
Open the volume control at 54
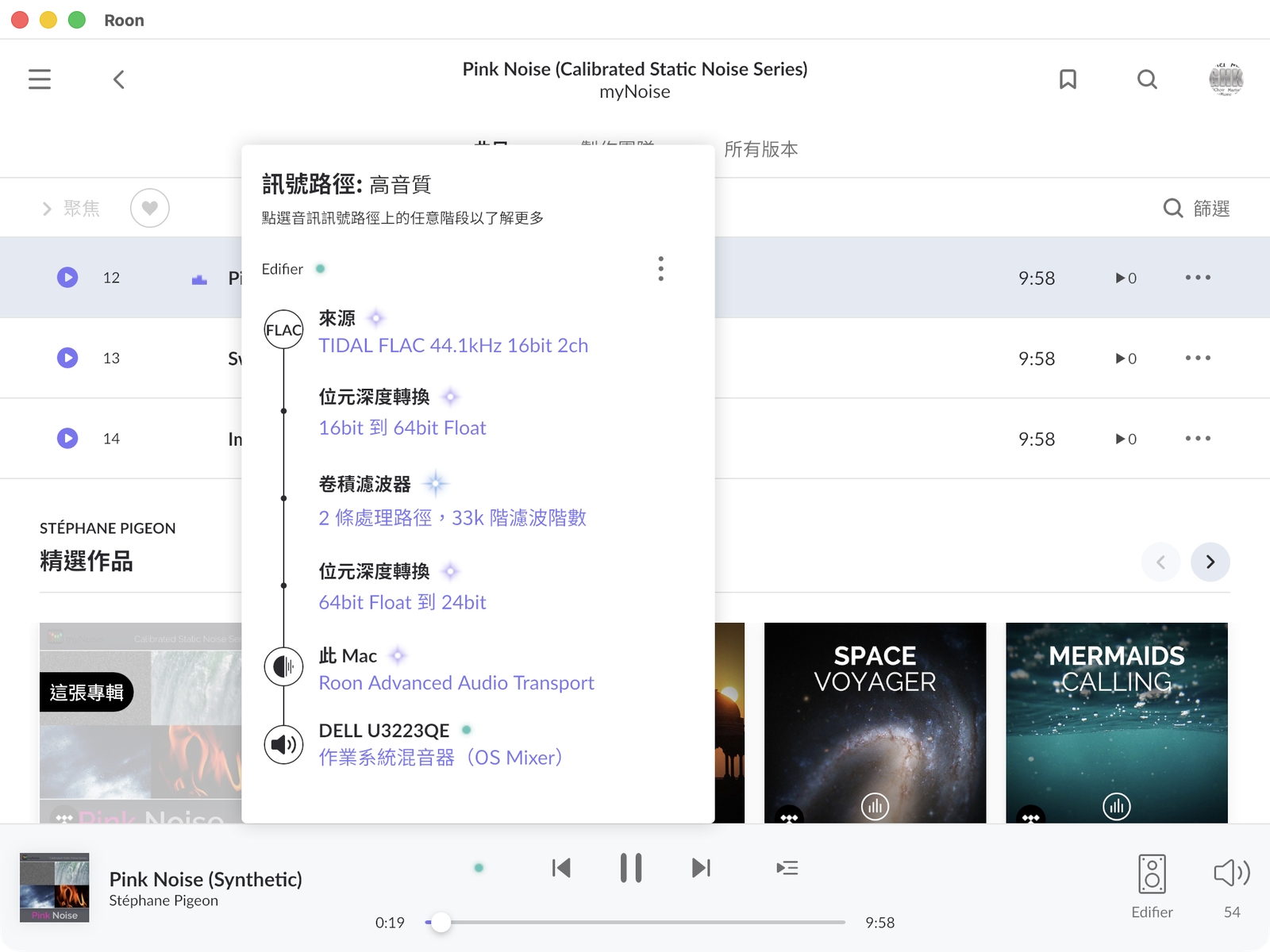pos(1232,886)
